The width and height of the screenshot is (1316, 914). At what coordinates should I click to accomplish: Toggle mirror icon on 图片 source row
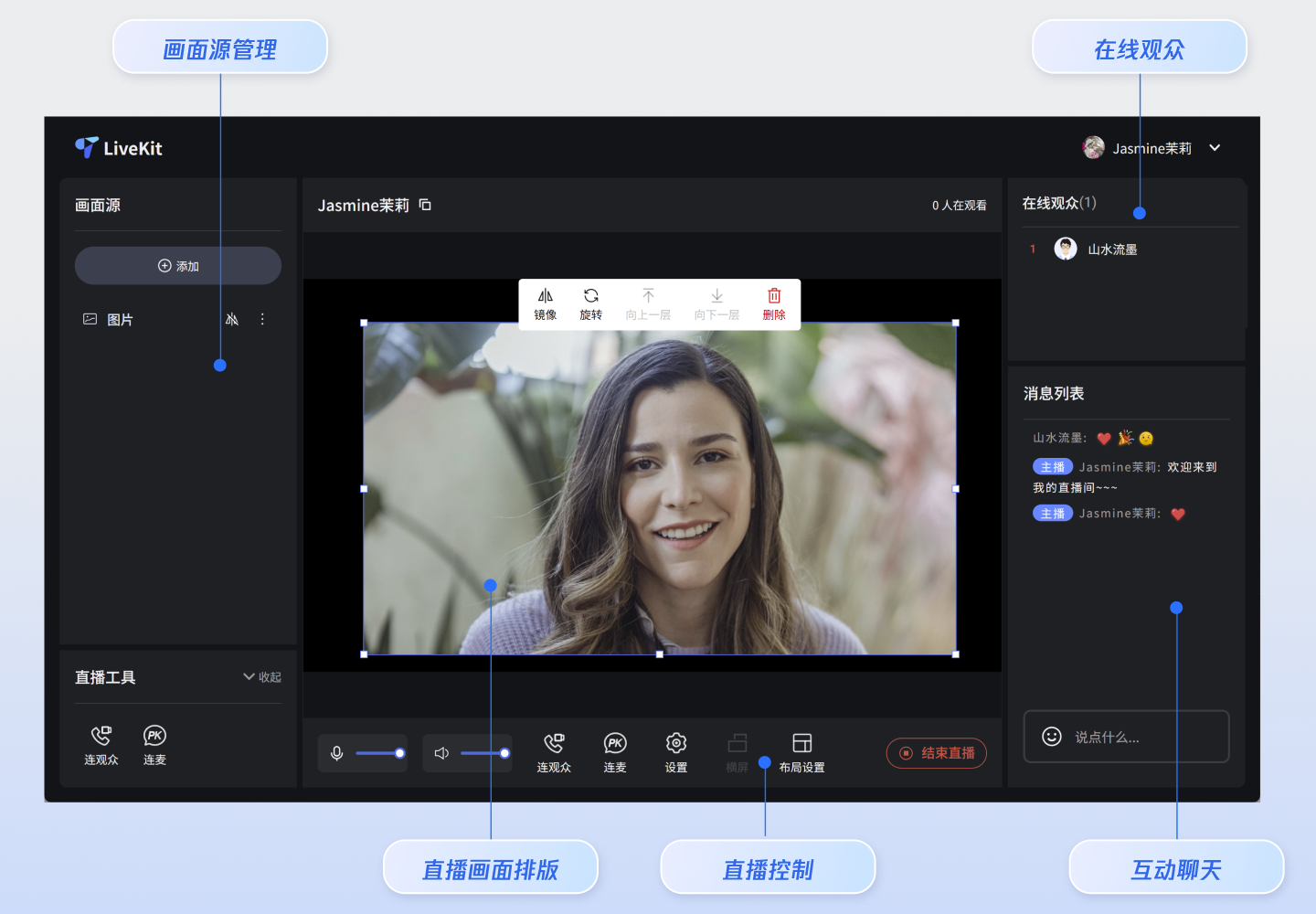(232, 319)
